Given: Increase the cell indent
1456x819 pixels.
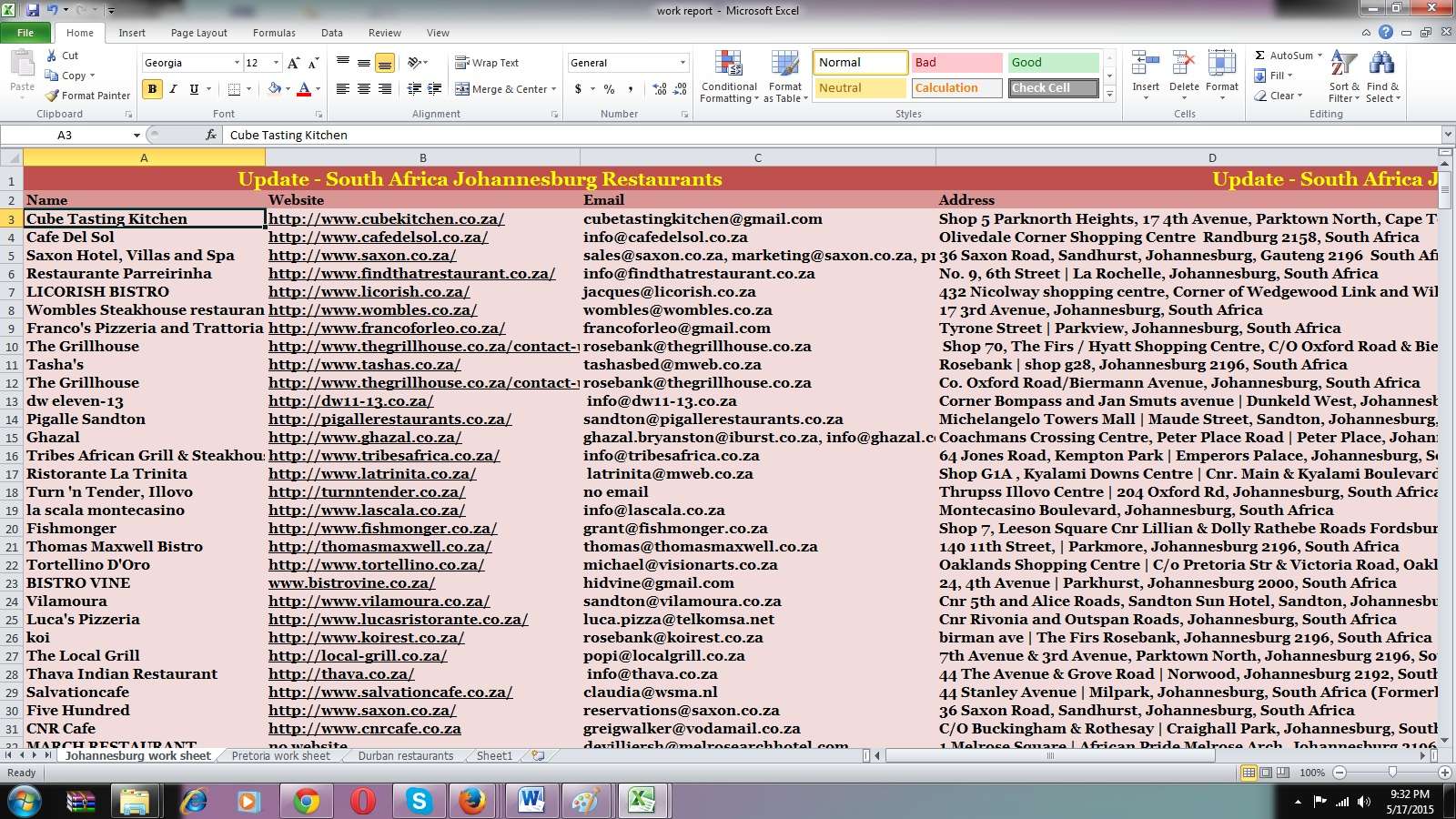Looking at the screenshot, I should point(435,89).
